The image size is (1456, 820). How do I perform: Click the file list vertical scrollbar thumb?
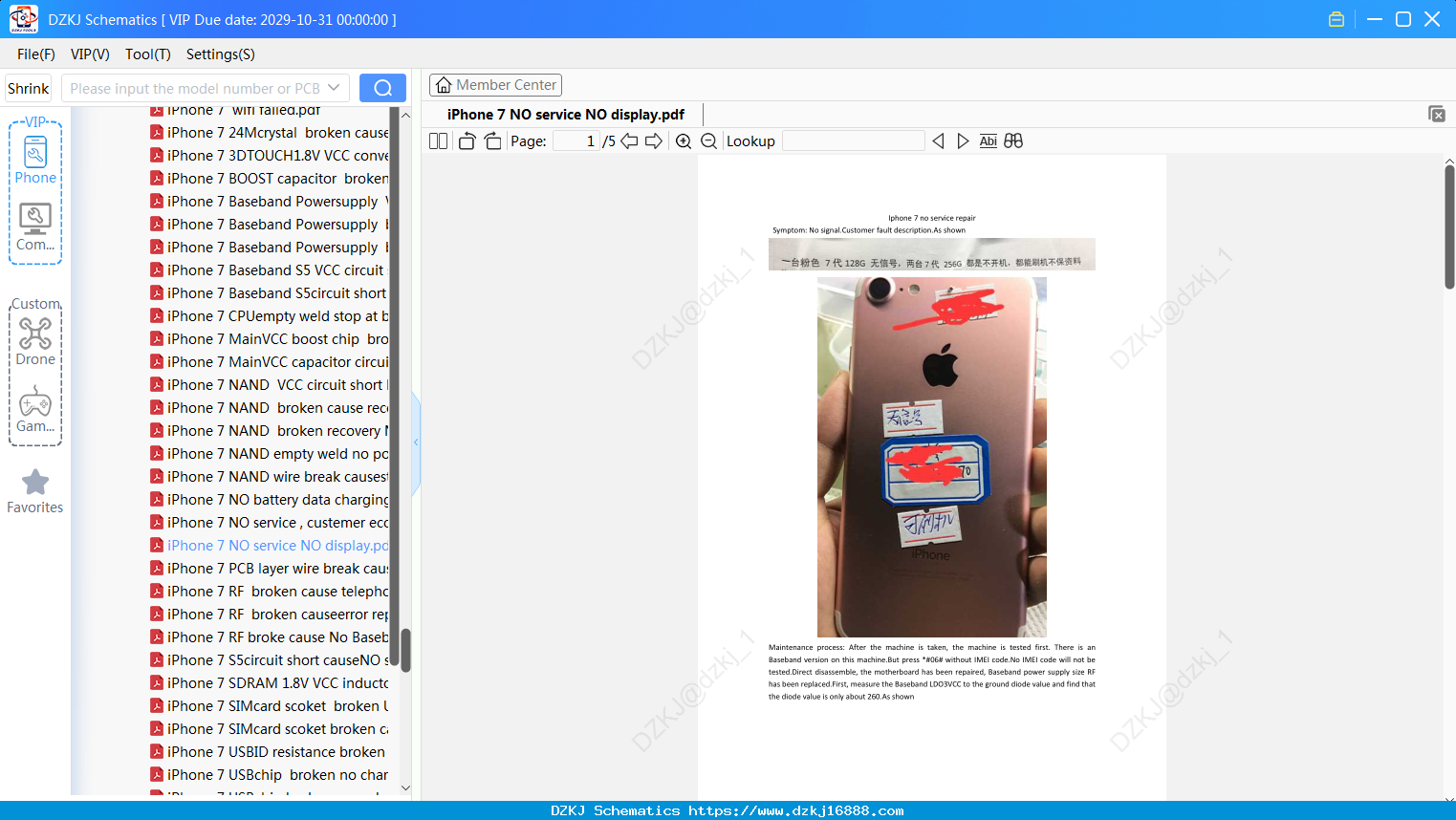405,650
